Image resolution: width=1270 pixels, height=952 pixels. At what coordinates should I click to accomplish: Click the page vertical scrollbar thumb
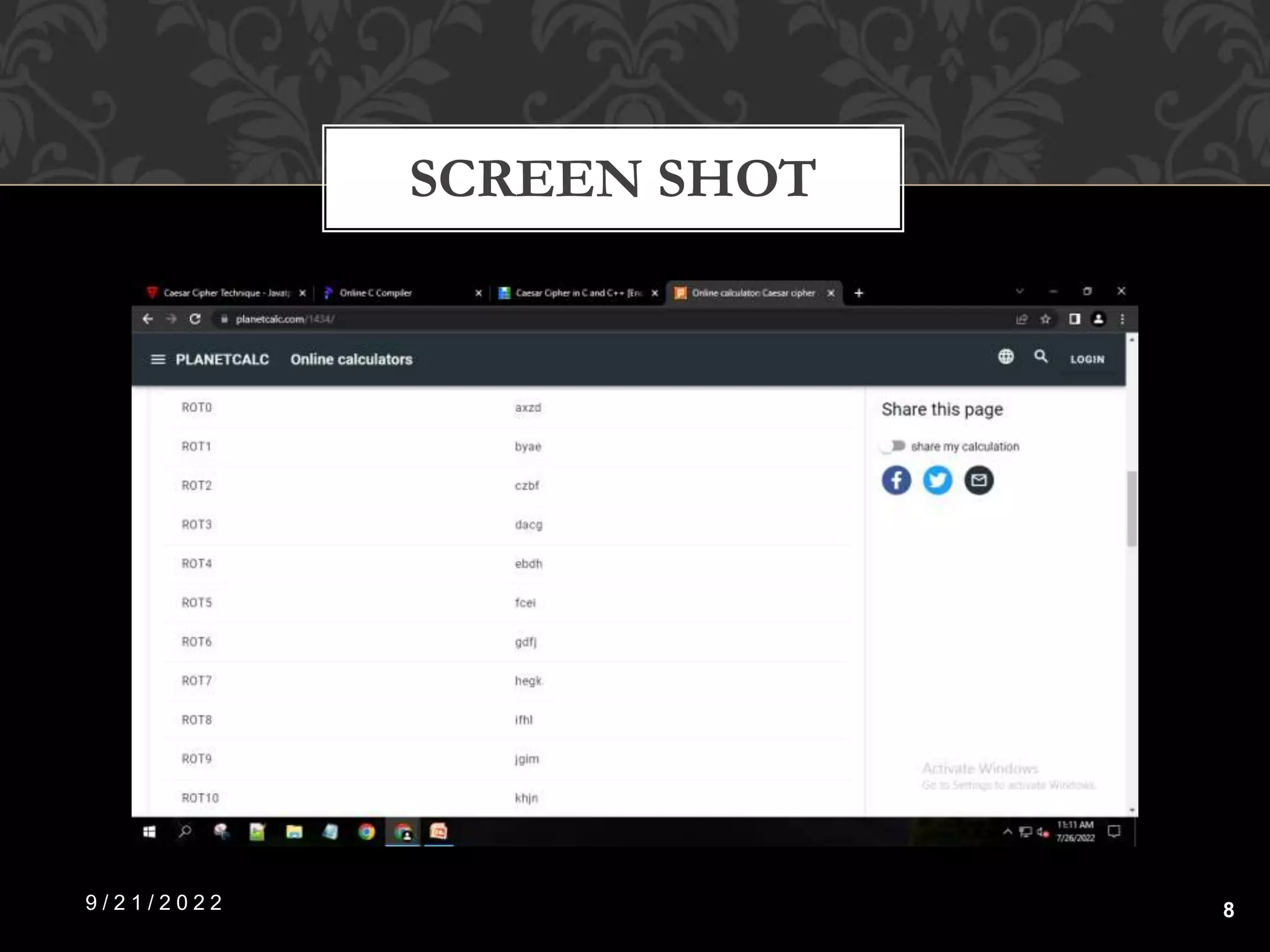point(1132,508)
